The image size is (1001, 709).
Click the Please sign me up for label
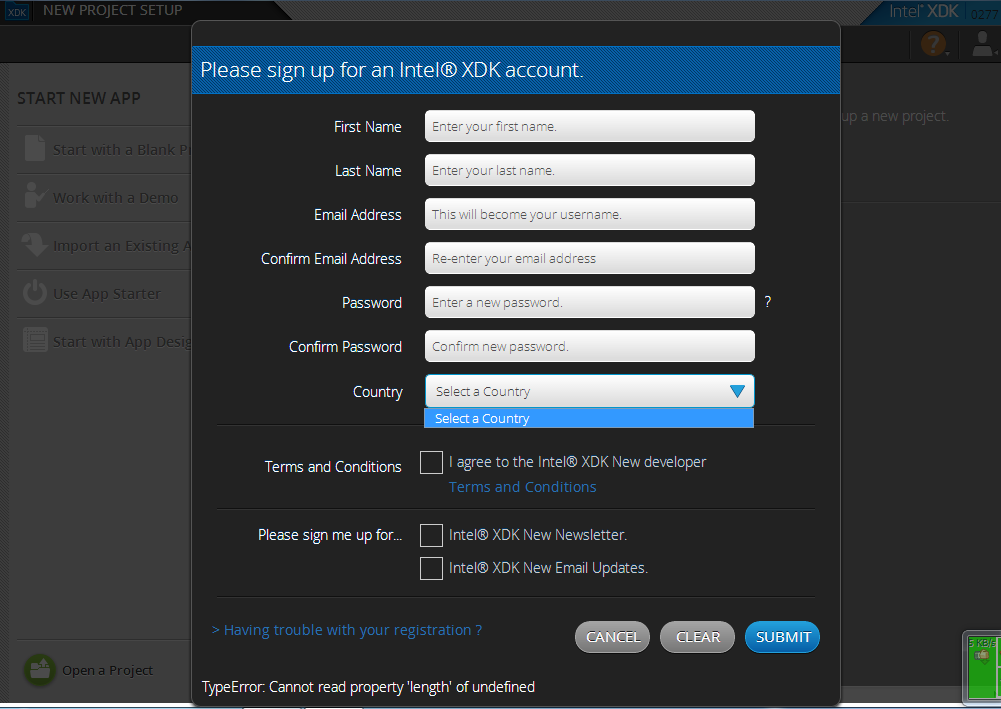pyautogui.click(x=330, y=535)
